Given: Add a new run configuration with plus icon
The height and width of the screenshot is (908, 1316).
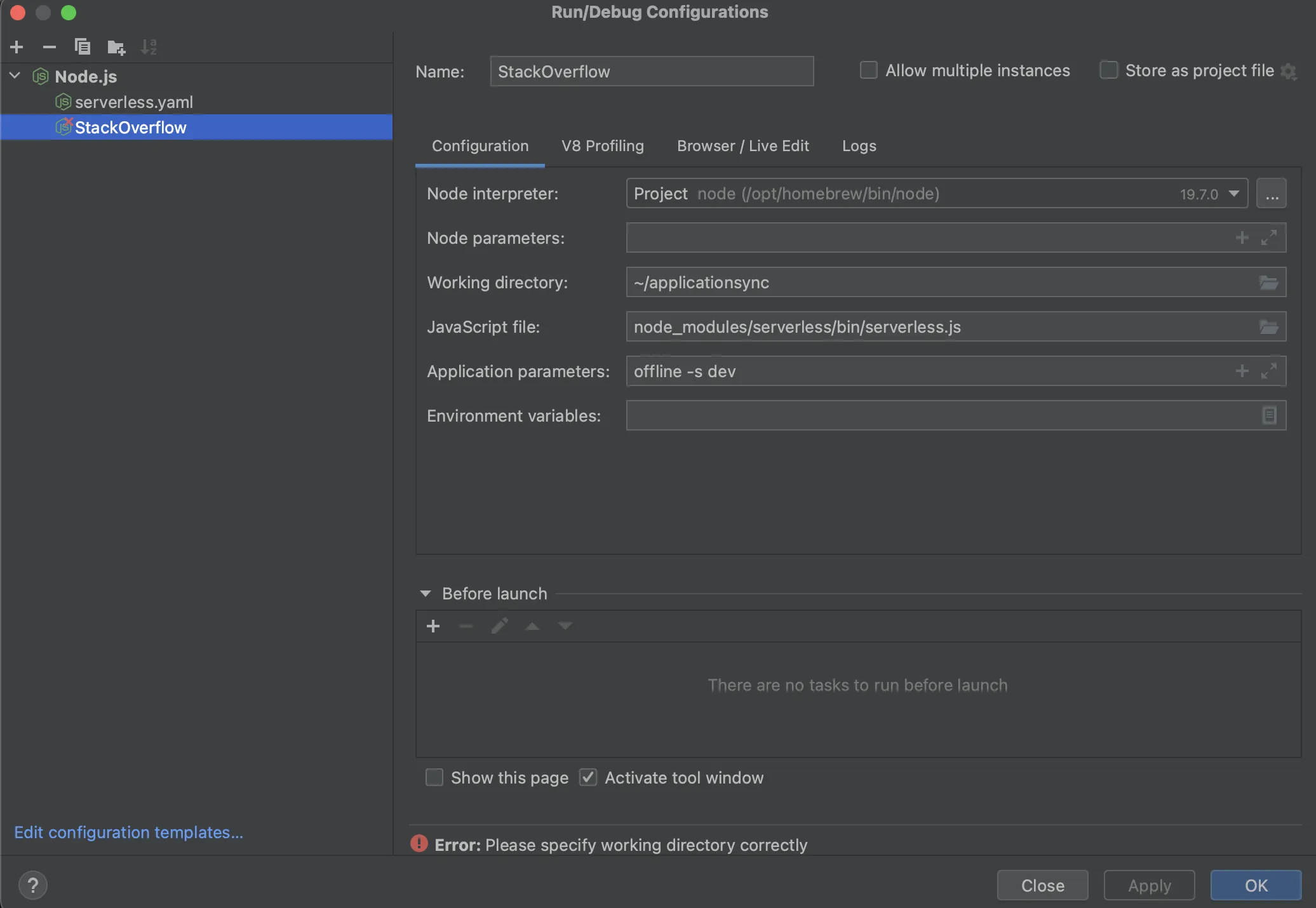Looking at the screenshot, I should (x=17, y=47).
